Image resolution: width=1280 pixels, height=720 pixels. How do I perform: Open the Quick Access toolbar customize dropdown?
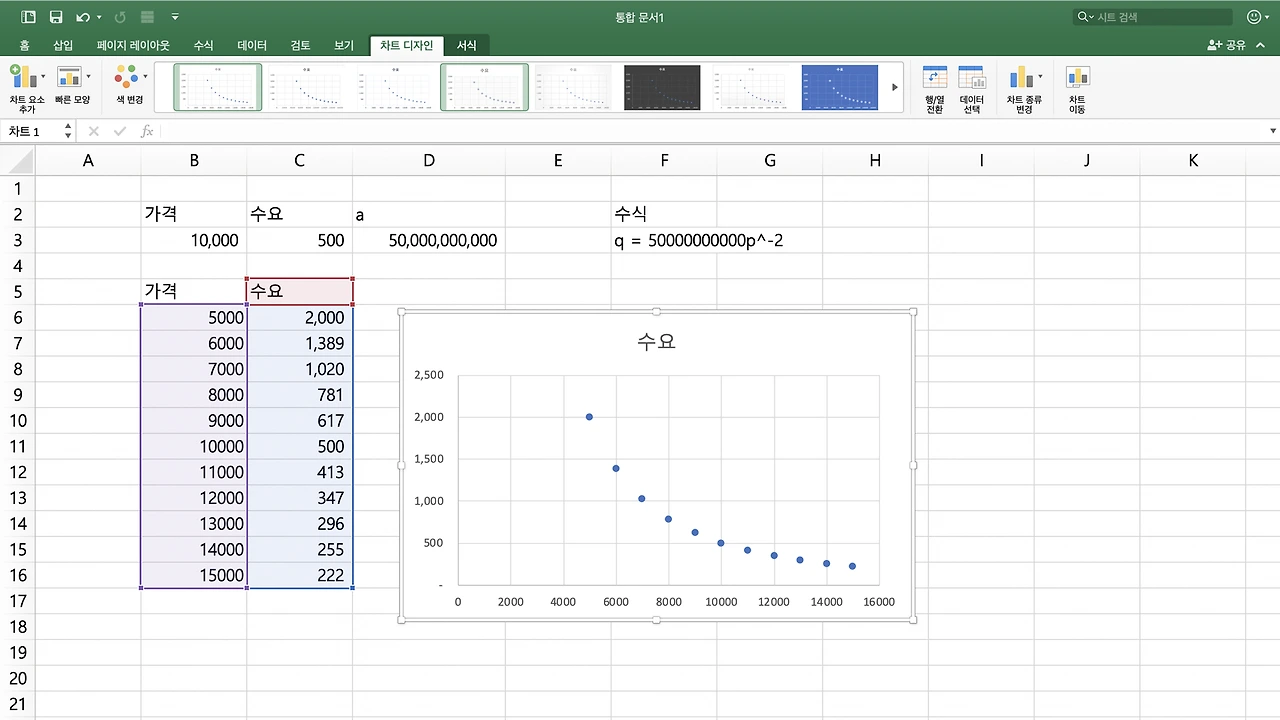click(175, 17)
